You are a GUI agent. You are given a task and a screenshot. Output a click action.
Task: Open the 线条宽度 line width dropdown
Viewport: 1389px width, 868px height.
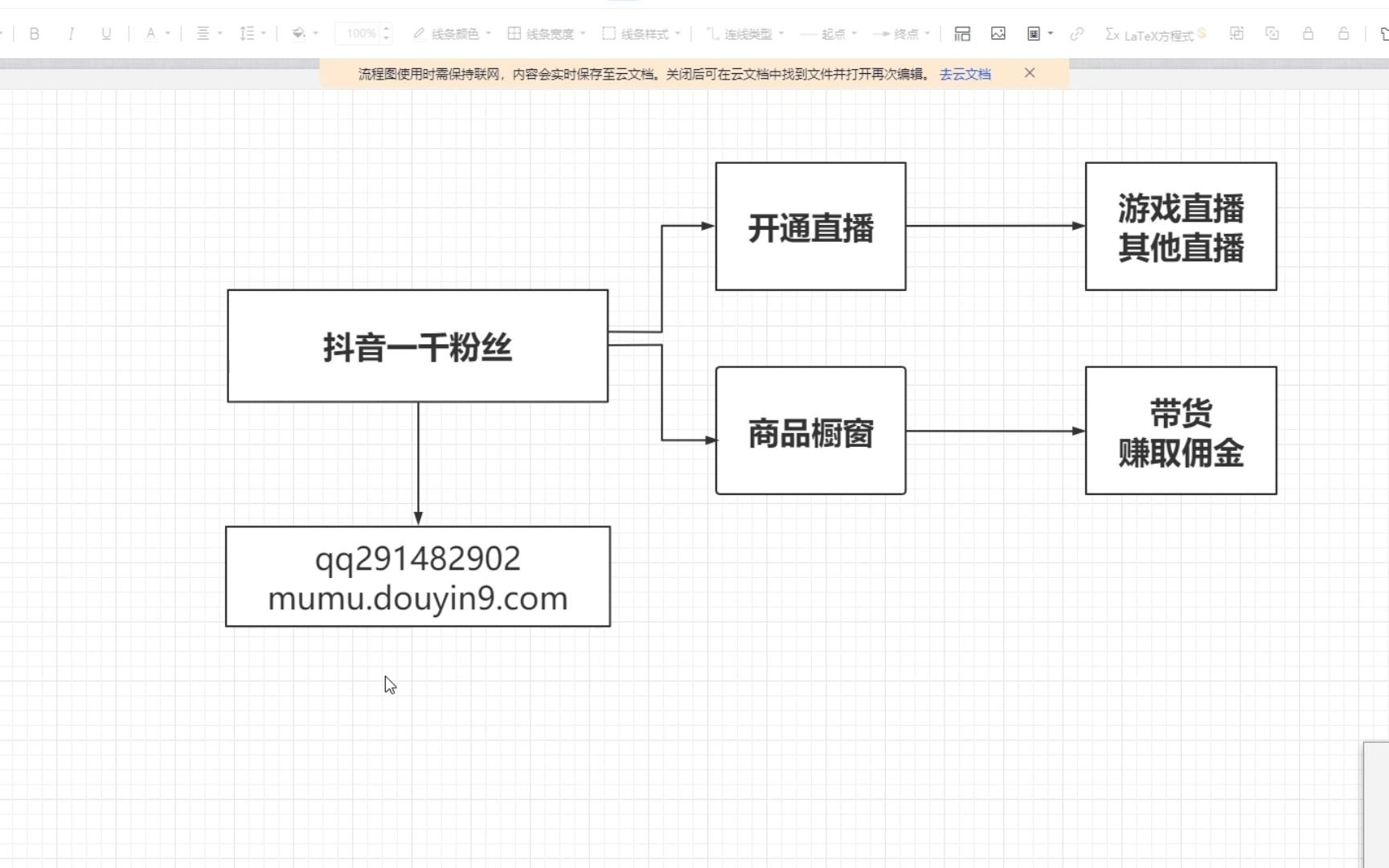click(x=547, y=34)
